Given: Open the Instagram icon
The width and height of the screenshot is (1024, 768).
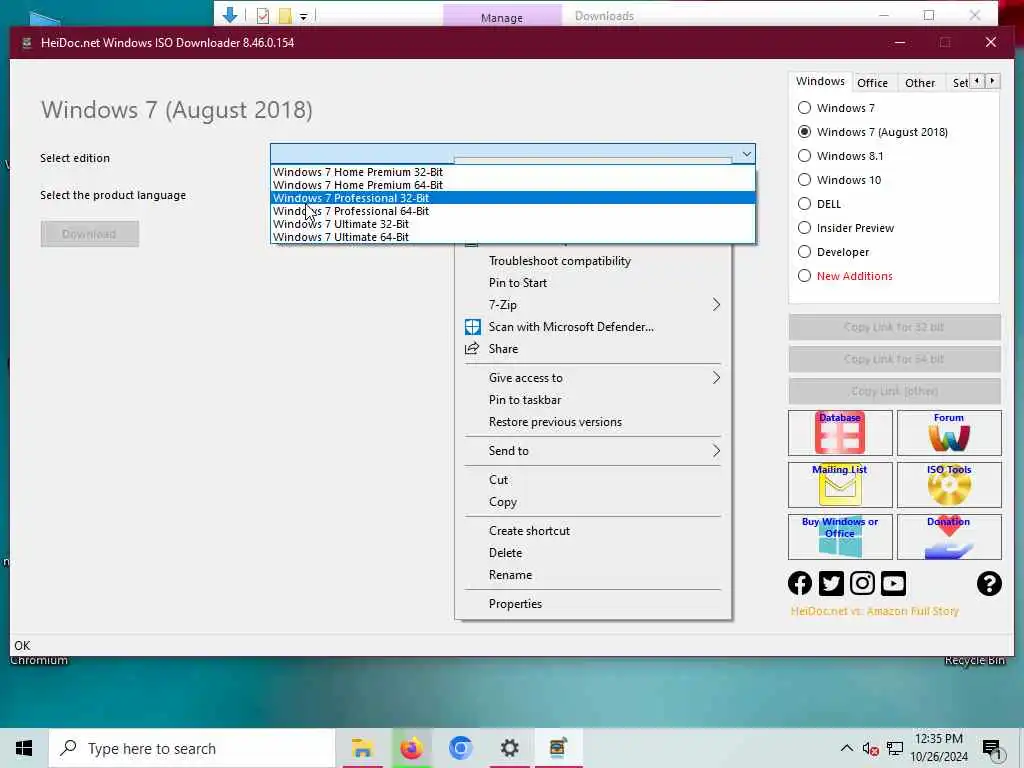Looking at the screenshot, I should pyautogui.click(x=862, y=583).
